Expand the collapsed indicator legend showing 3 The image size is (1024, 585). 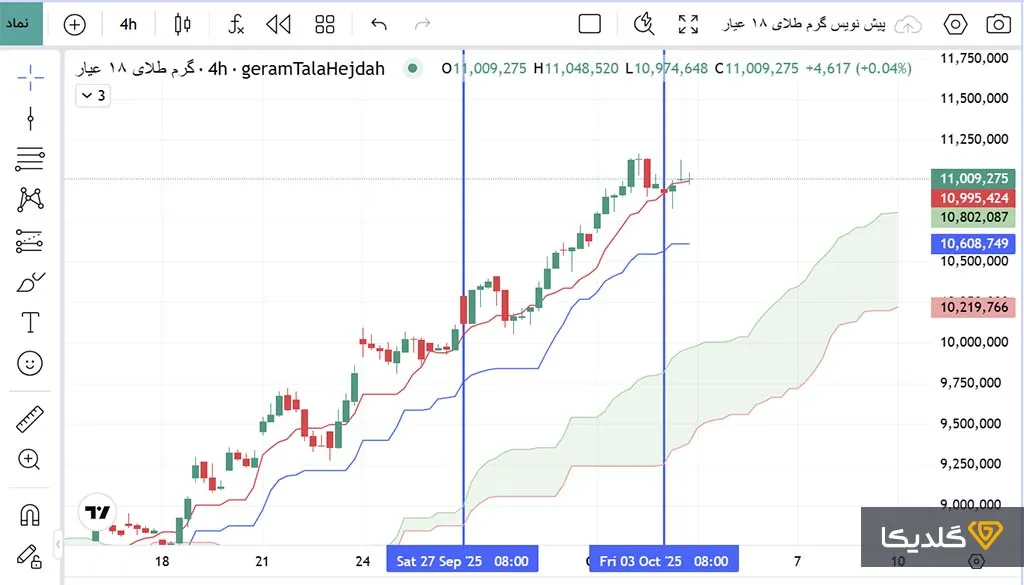(93, 96)
